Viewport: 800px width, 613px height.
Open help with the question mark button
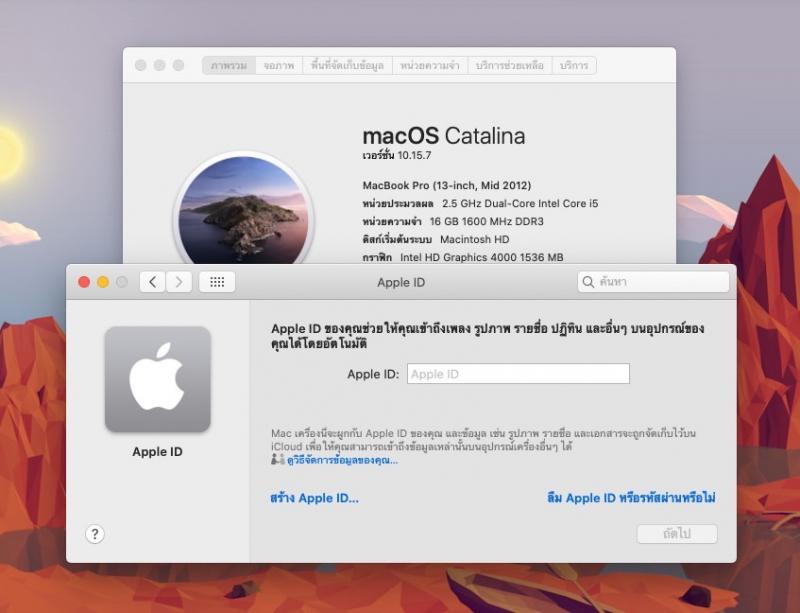click(x=94, y=534)
